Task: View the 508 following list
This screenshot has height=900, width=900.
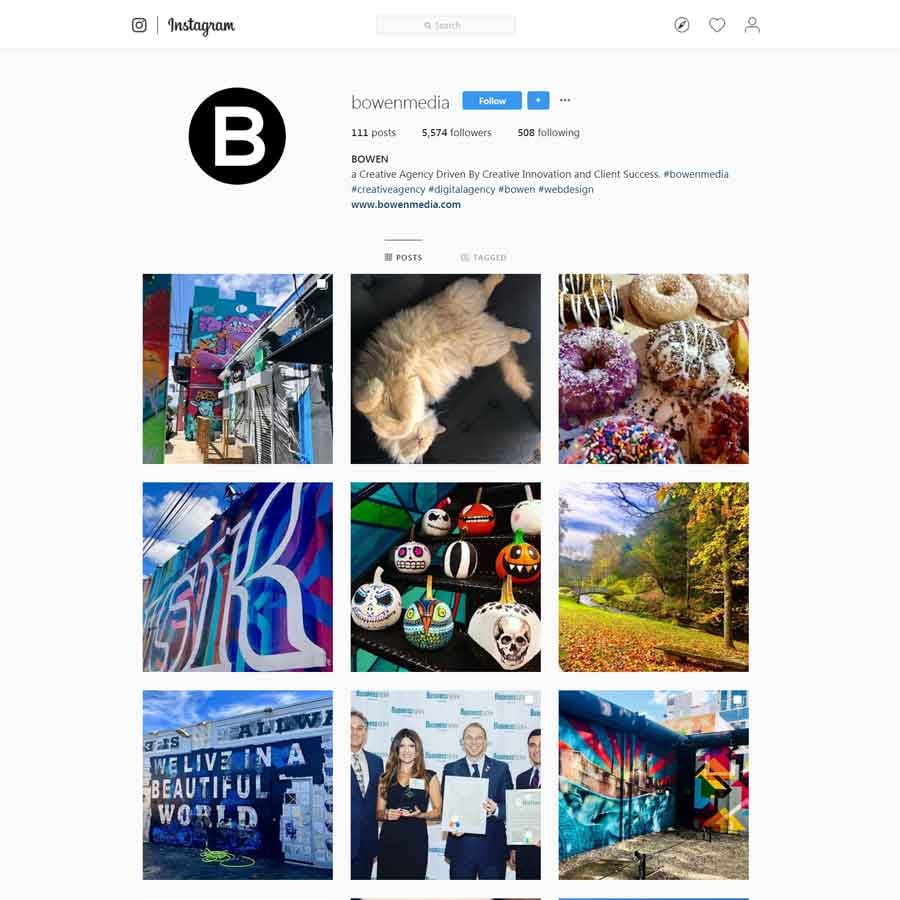Action: [548, 133]
